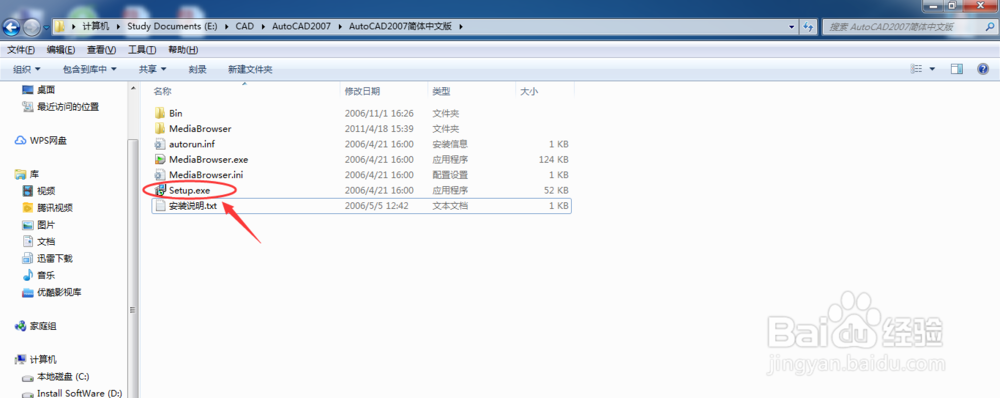Click the Back navigation arrow button
Screen dimensions: 1000x398
[x=12, y=27]
